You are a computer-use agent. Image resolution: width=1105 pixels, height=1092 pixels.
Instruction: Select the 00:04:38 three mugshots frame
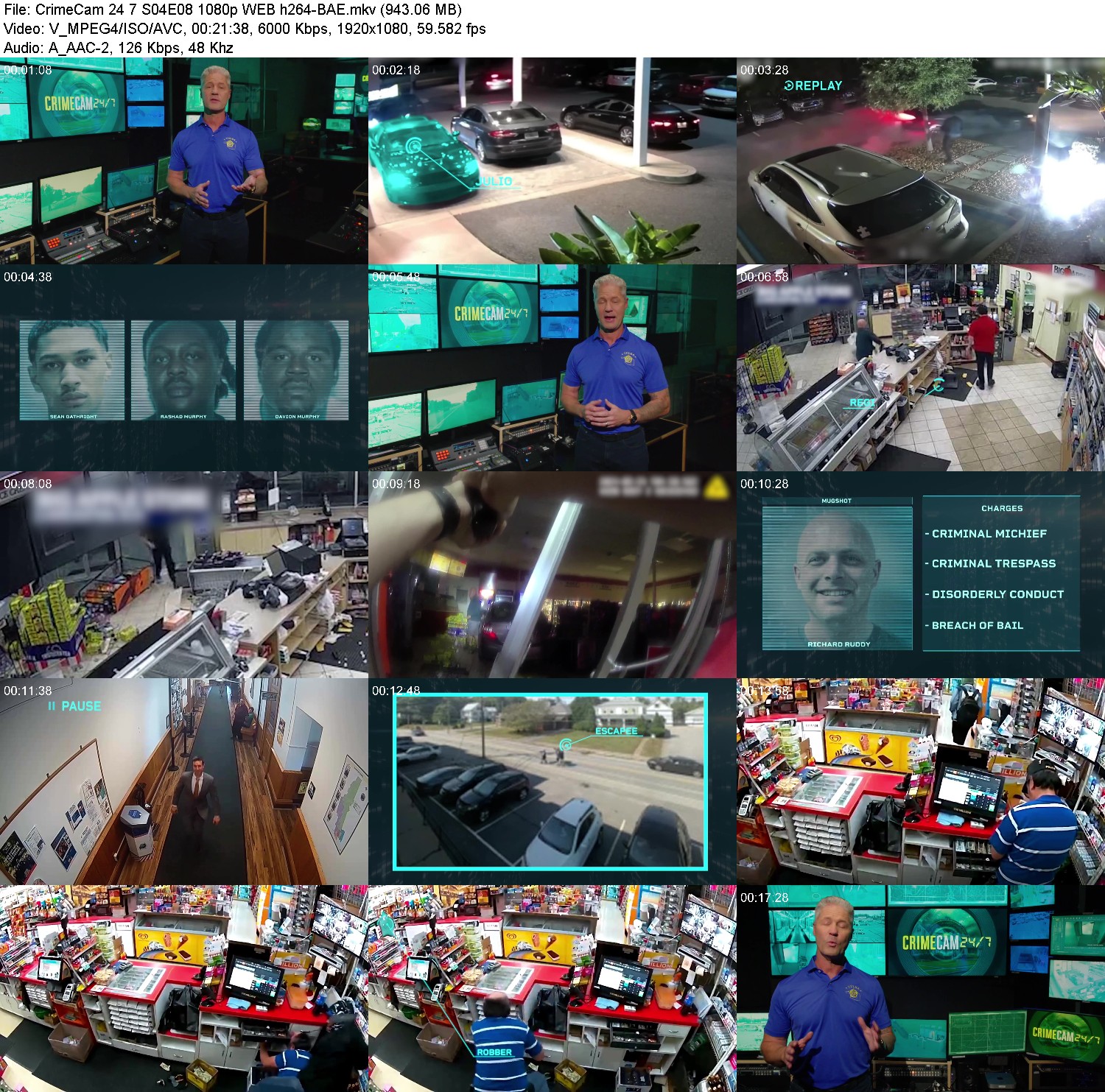(x=184, y=368)
